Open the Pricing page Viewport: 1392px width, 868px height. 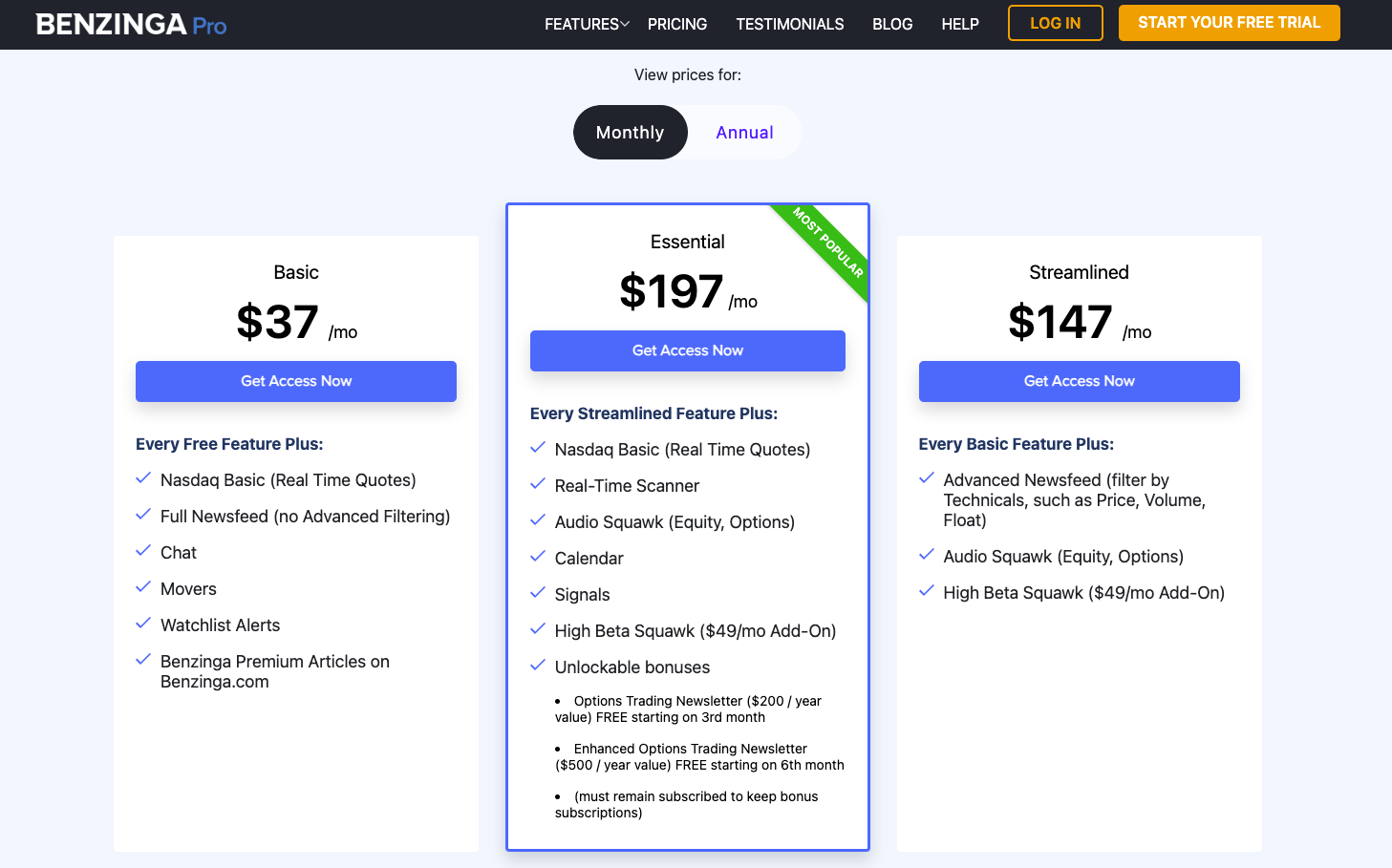click(677, 24)
